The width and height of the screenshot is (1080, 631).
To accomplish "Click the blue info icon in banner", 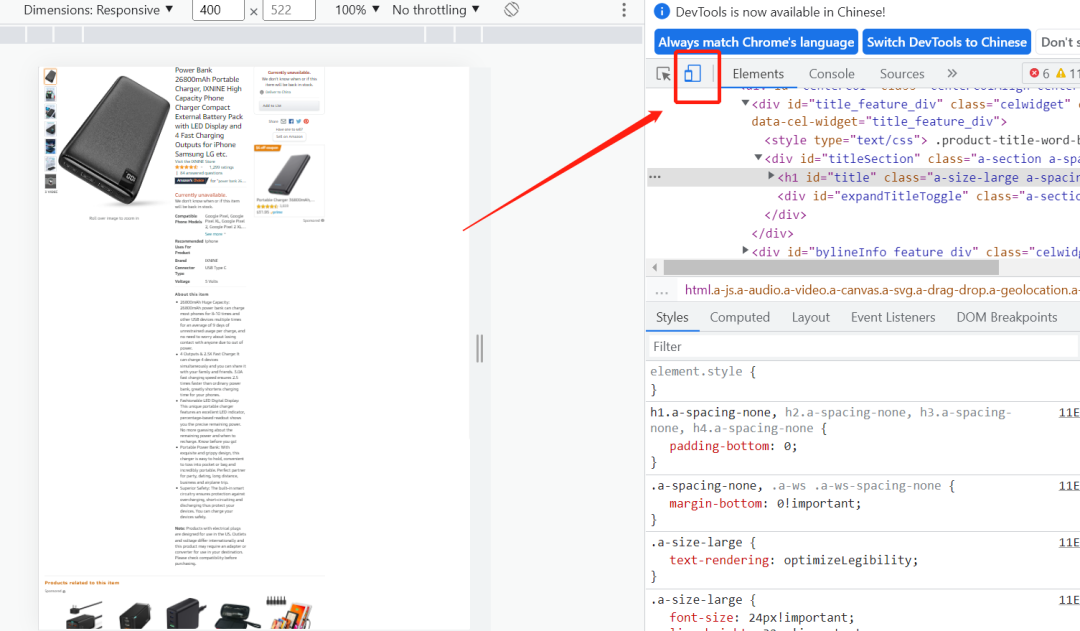I will (661, 12).
